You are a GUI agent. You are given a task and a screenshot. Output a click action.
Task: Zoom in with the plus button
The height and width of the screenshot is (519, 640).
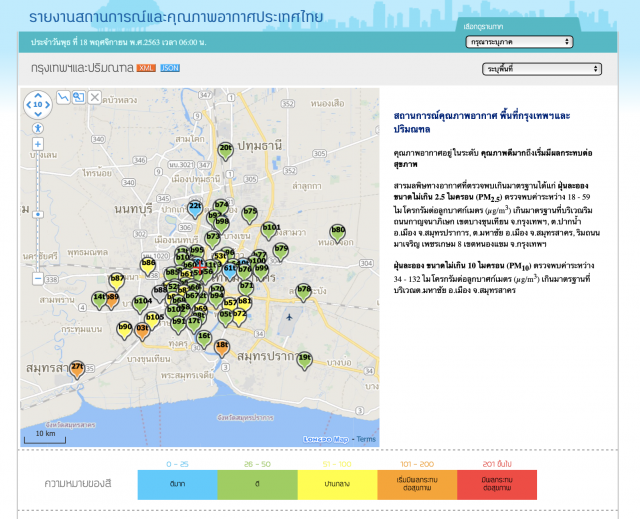38,144
